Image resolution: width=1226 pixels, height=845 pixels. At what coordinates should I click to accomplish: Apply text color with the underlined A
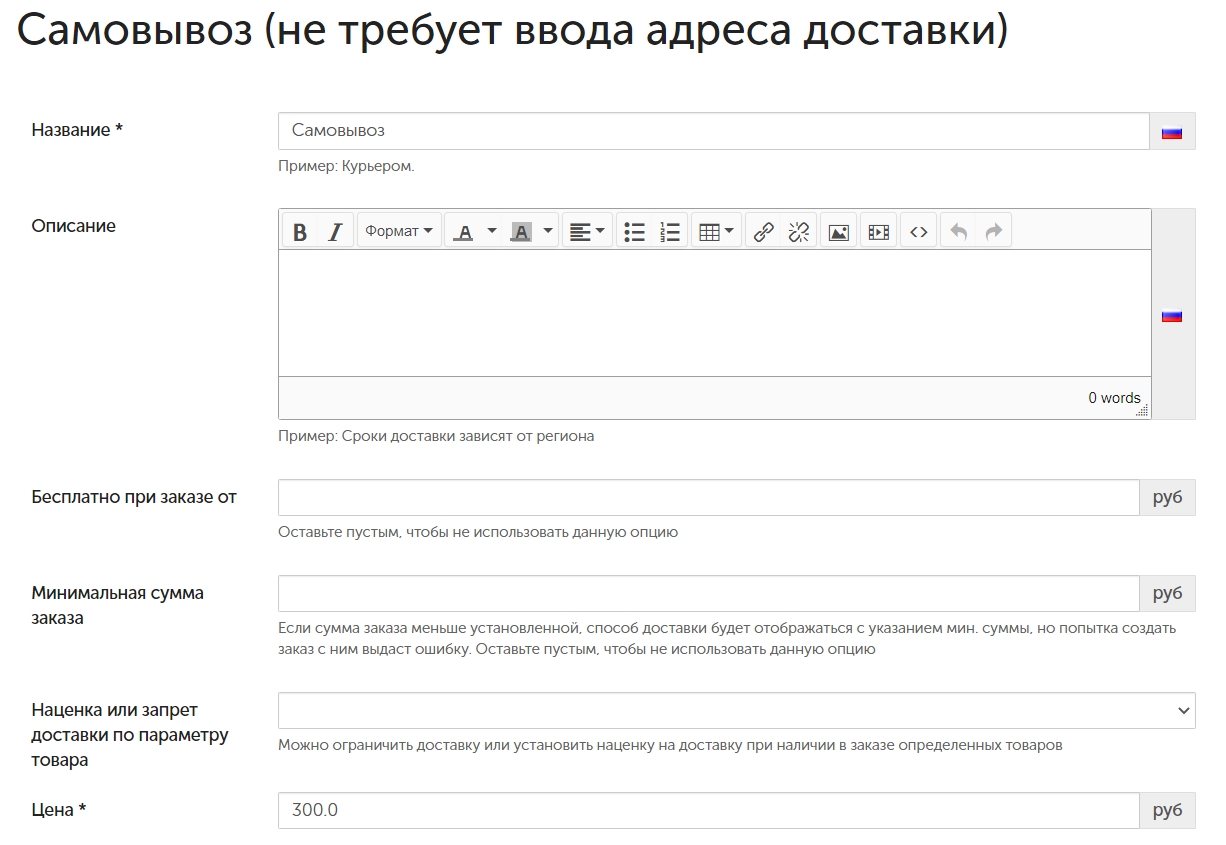pos(463,231)
